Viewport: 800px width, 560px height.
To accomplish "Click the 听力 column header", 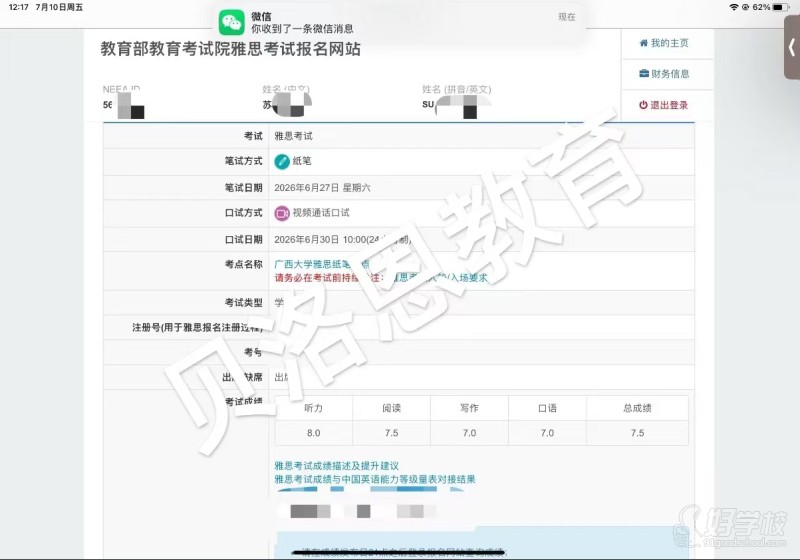I will click(x=313, y=408).
